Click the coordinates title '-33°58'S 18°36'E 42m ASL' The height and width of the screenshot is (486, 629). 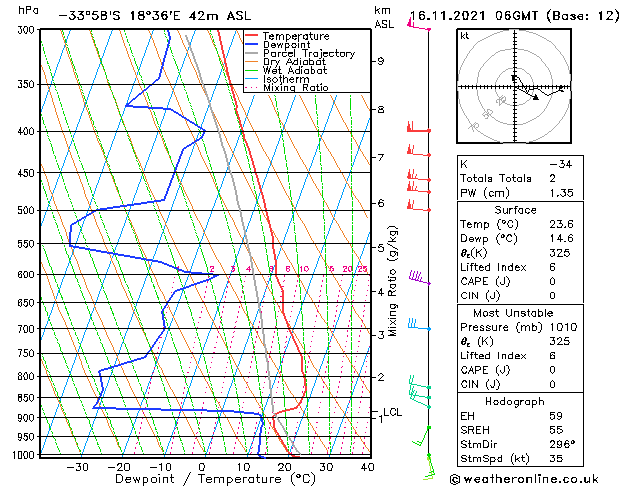[155, 16]
